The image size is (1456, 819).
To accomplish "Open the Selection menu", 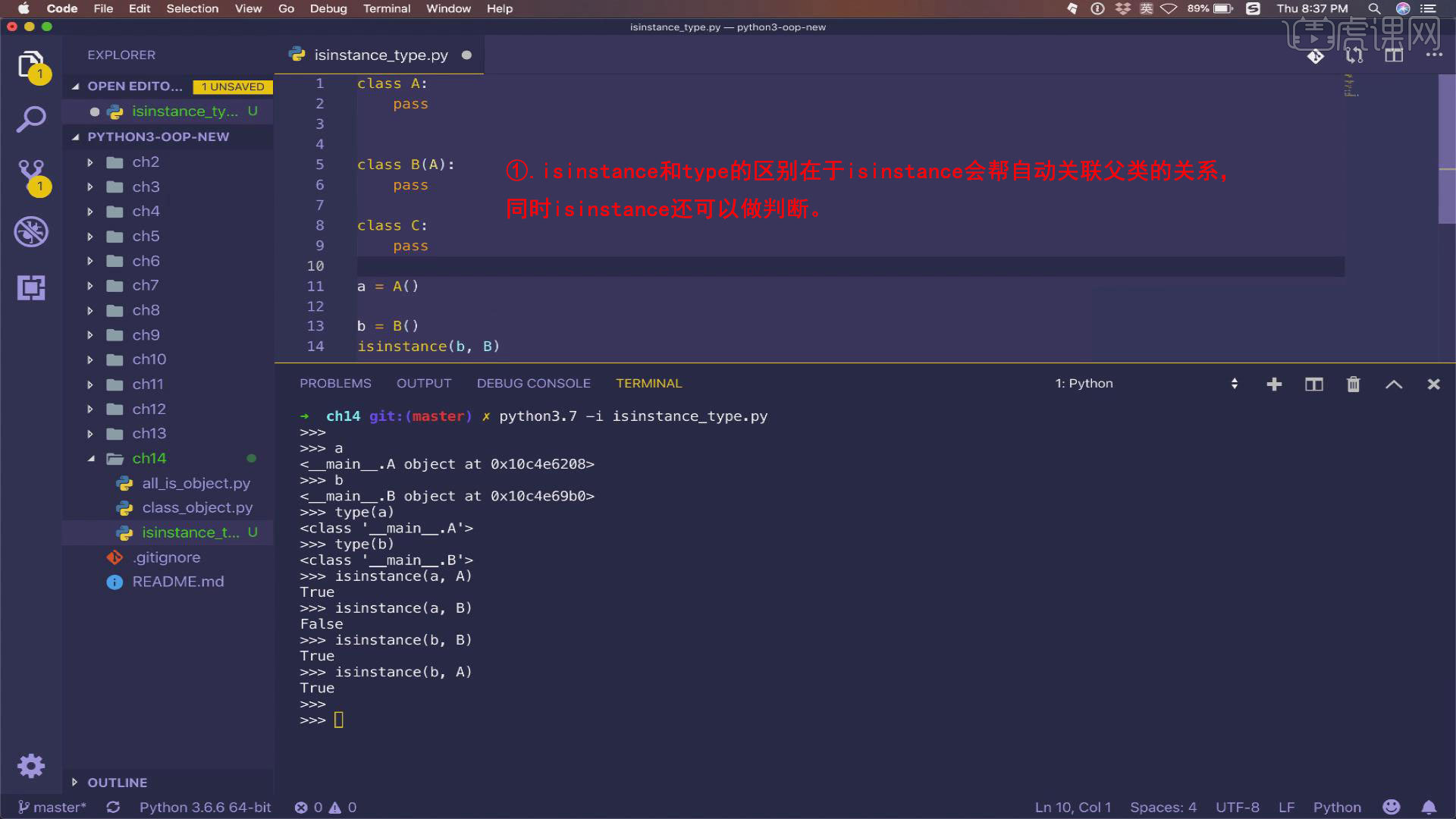I will click(193, 8).
